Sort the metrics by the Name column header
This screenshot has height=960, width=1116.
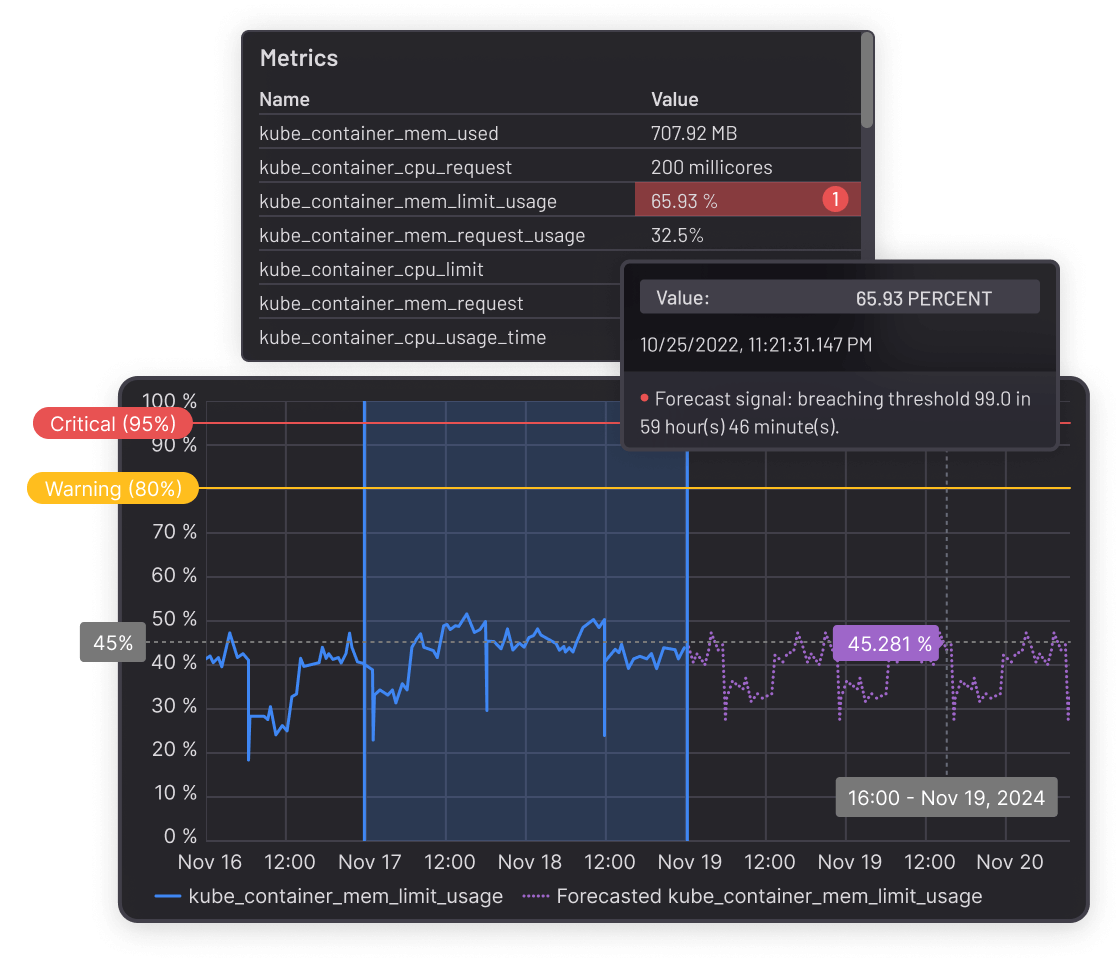click(x=284, y=99)
